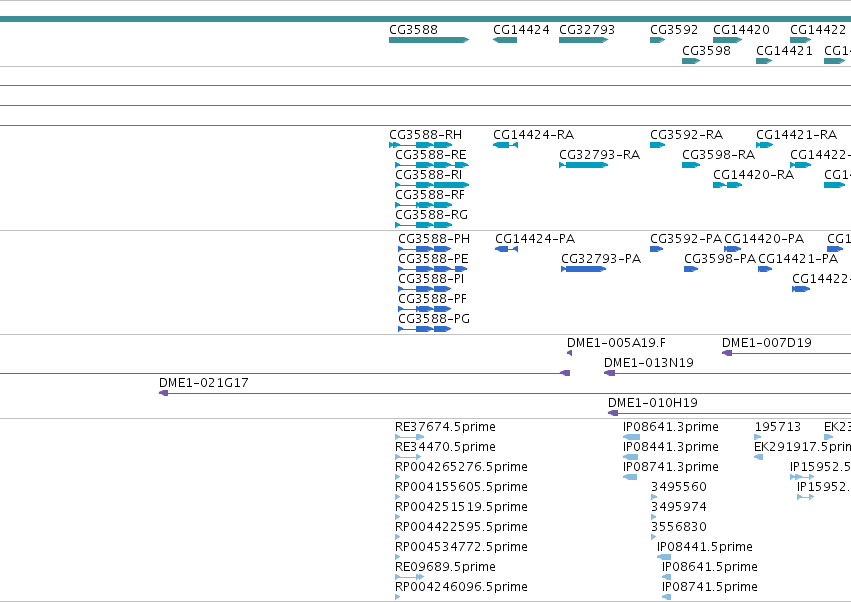851x602 pixels.
Task: Click EST IP08641.3prime
Action: point(631,437)
